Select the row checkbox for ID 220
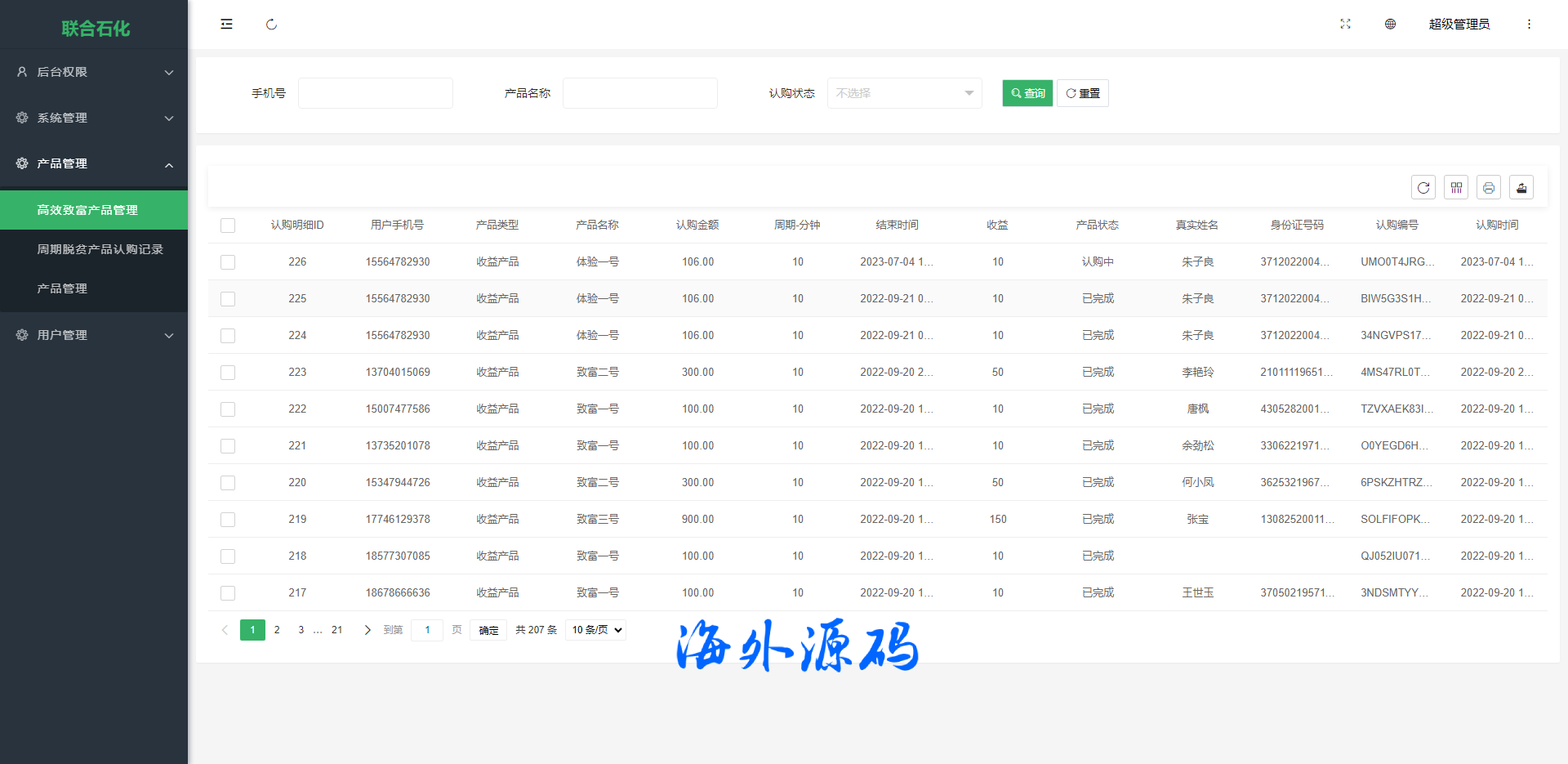 click(228, 483)
